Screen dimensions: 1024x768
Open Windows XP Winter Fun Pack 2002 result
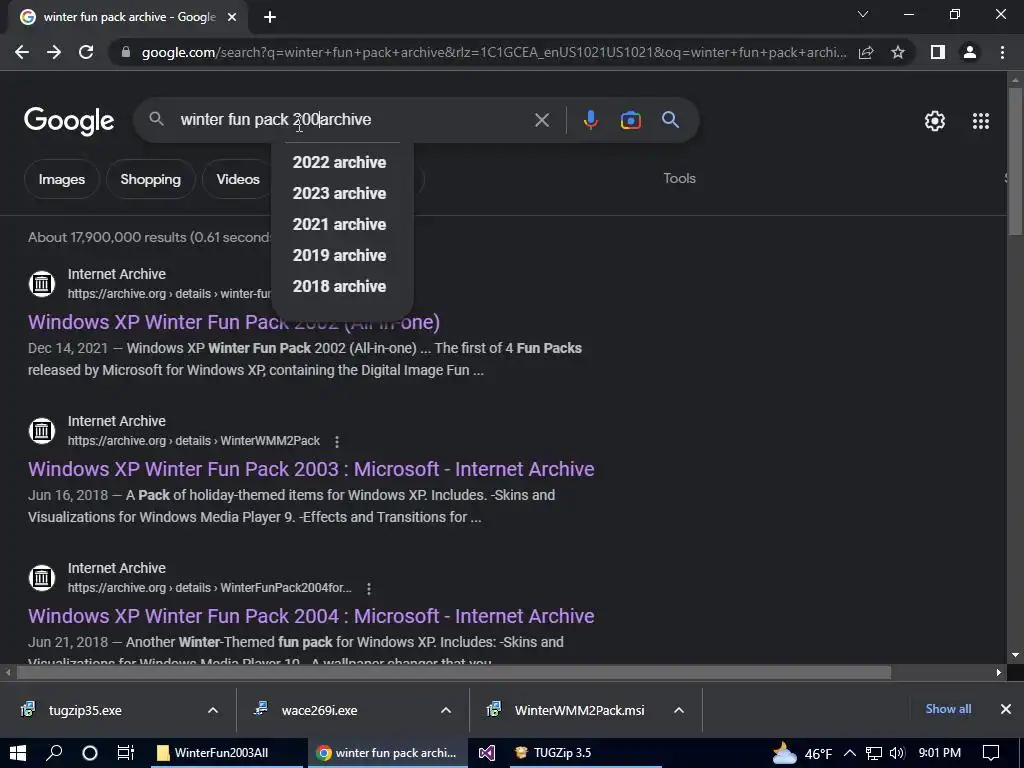234,322
